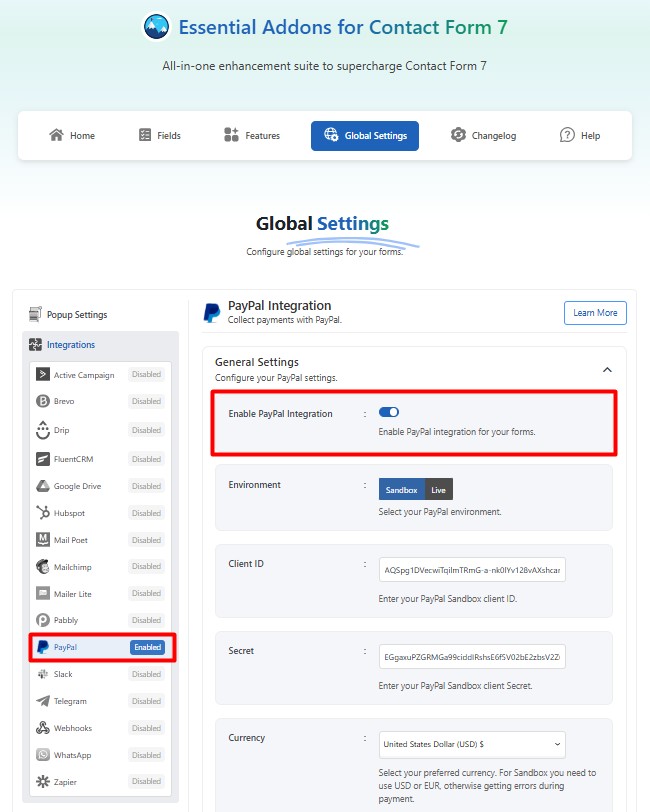The image size is (650, 812).
Task: Click the Mailchimp monkey icon
Action: [x=43, y=567]
